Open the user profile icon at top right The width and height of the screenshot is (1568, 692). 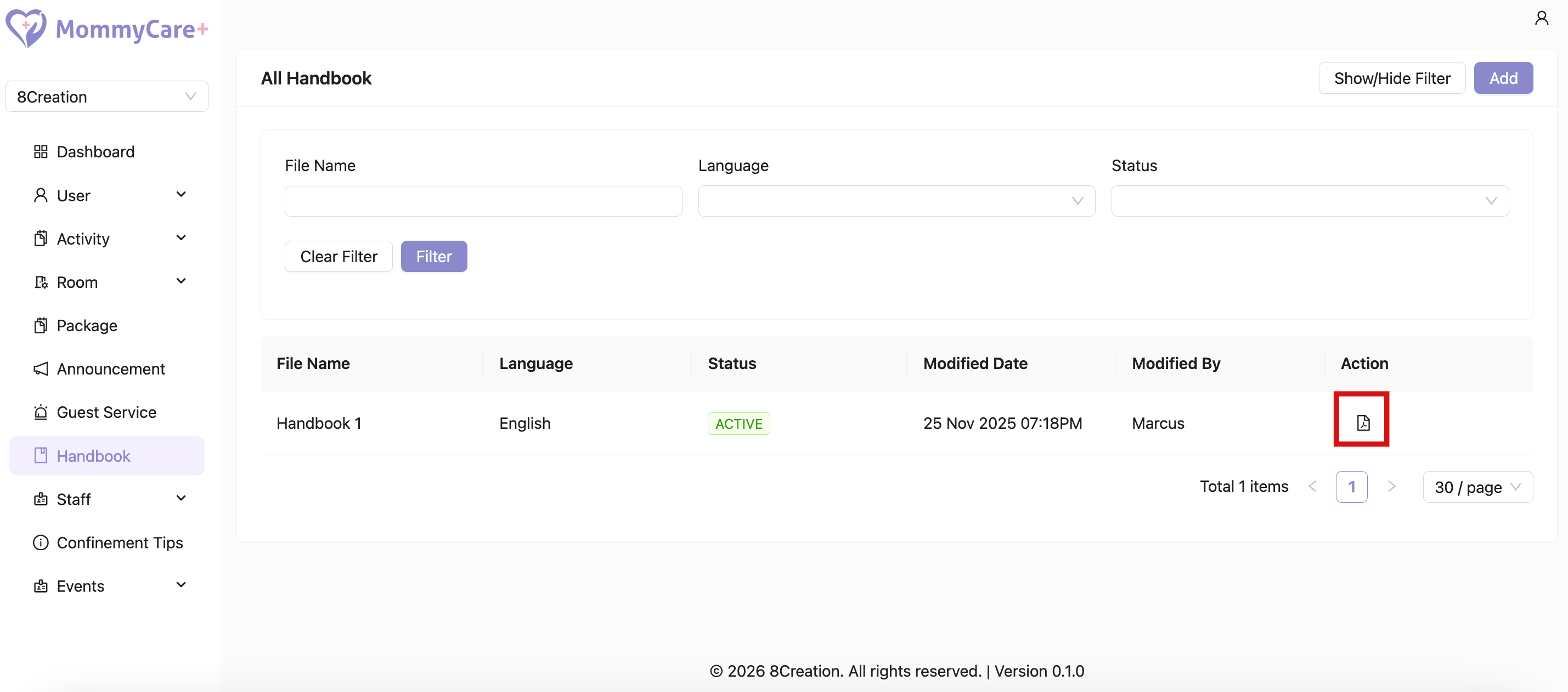(1541, 18)
